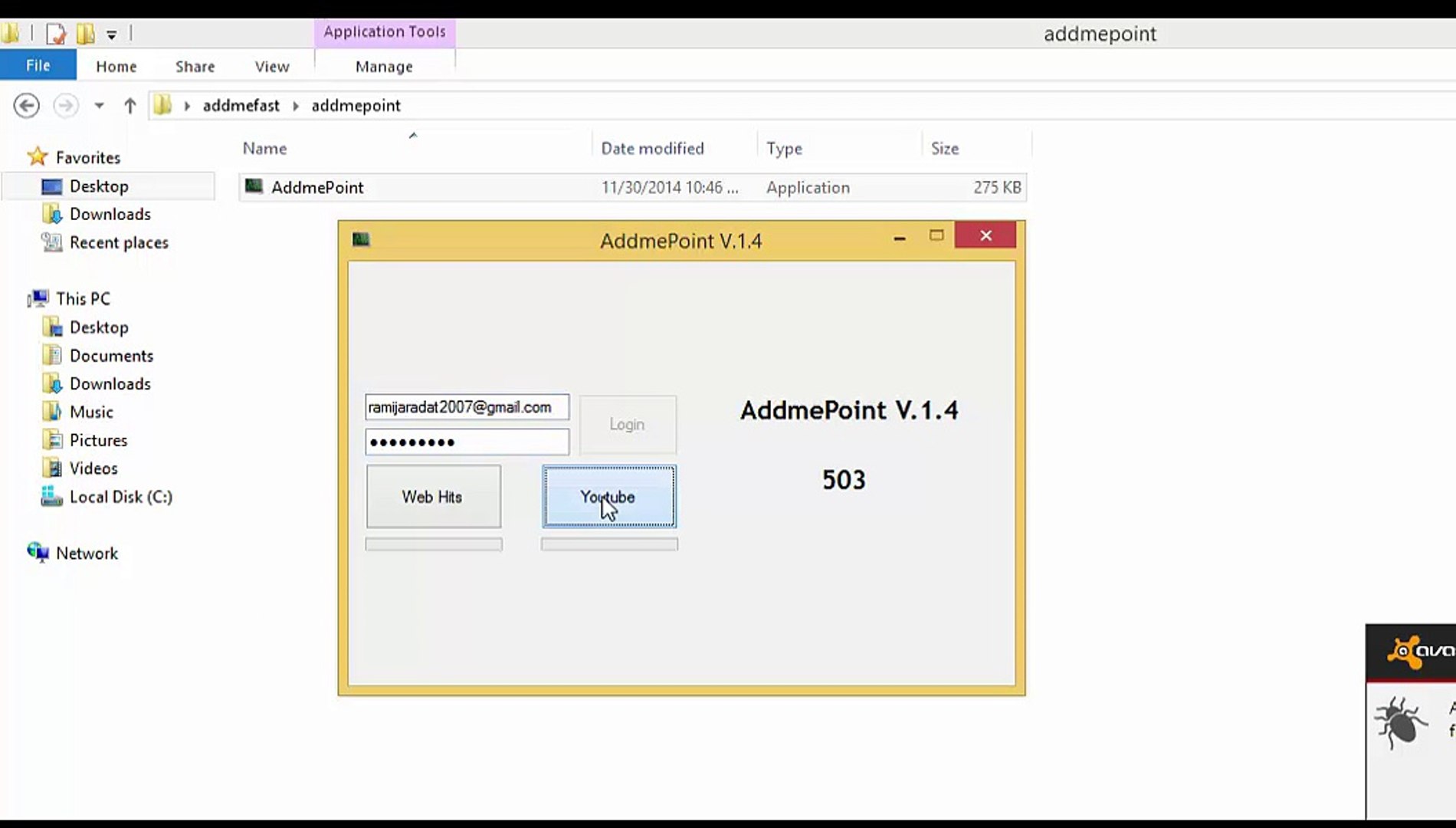Open Recent places in Favorites

(119, 242)
